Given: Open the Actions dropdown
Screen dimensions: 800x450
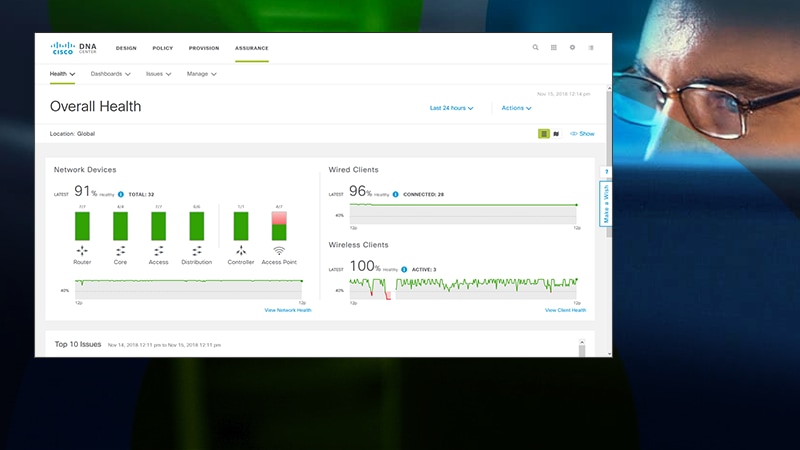Looking at the screenshot, I should [516, 108].
